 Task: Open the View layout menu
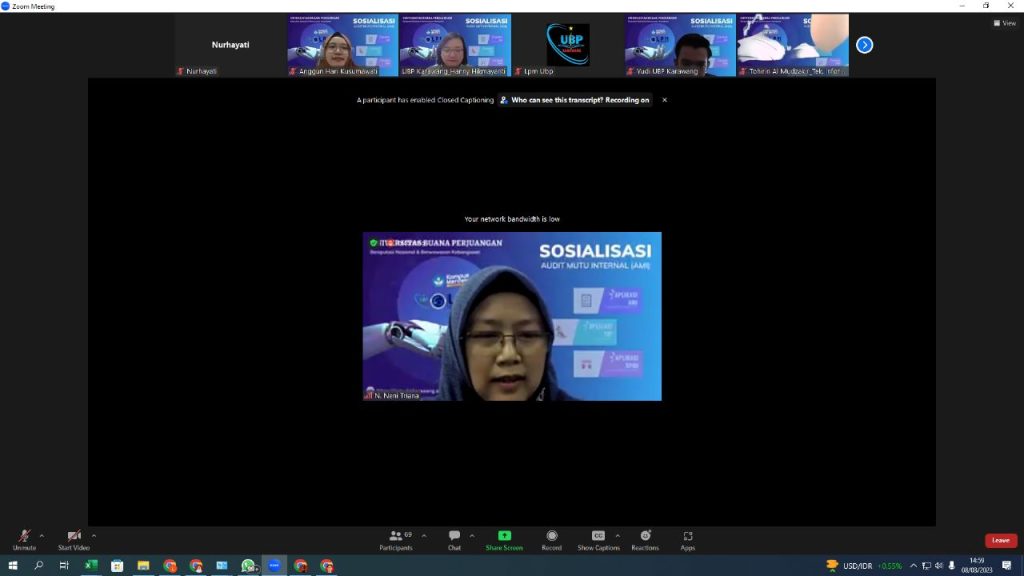tap(1005, 23)
